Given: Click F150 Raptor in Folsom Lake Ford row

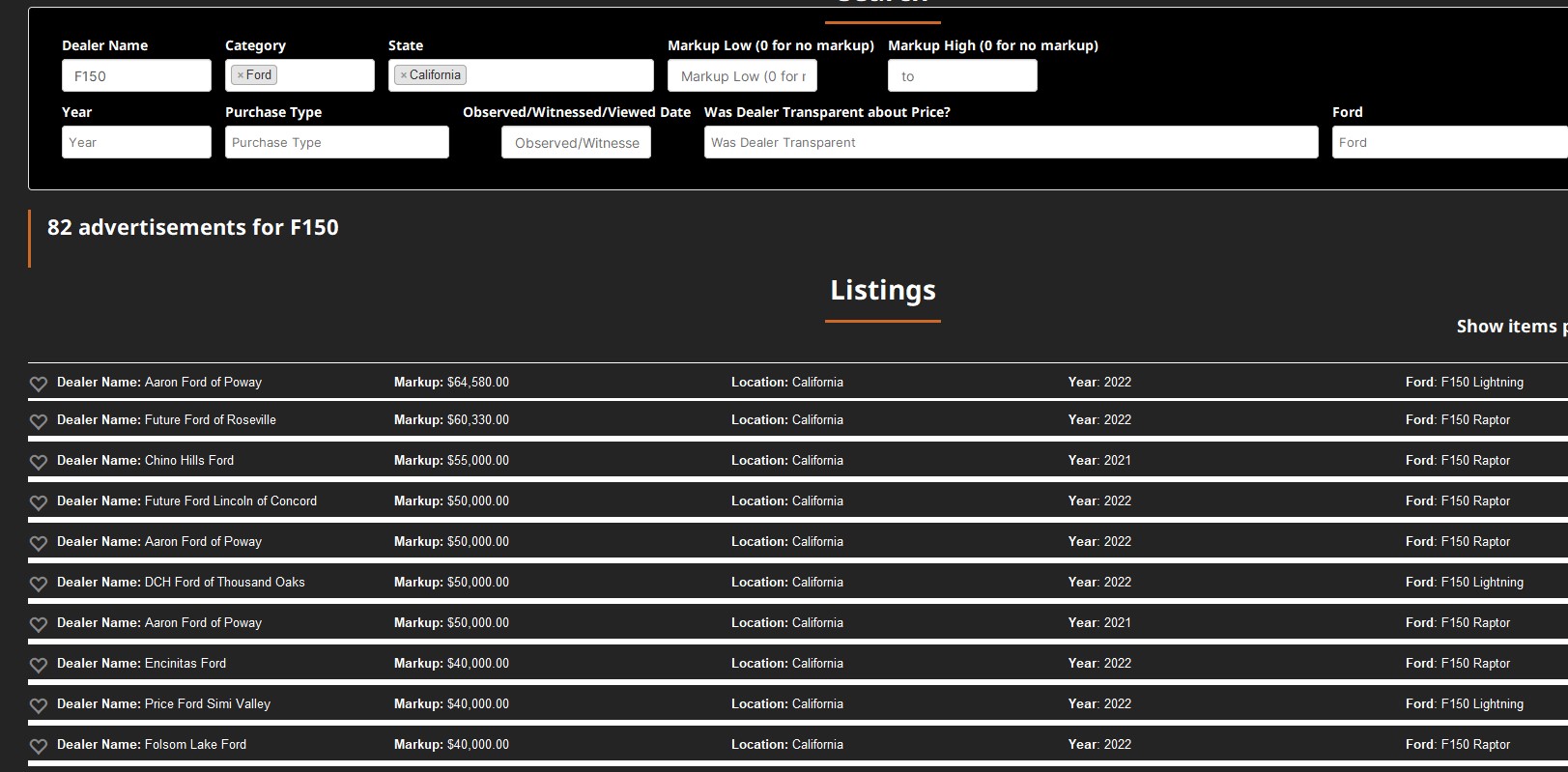Looking at the screenshot, I should coord(1475,745).
